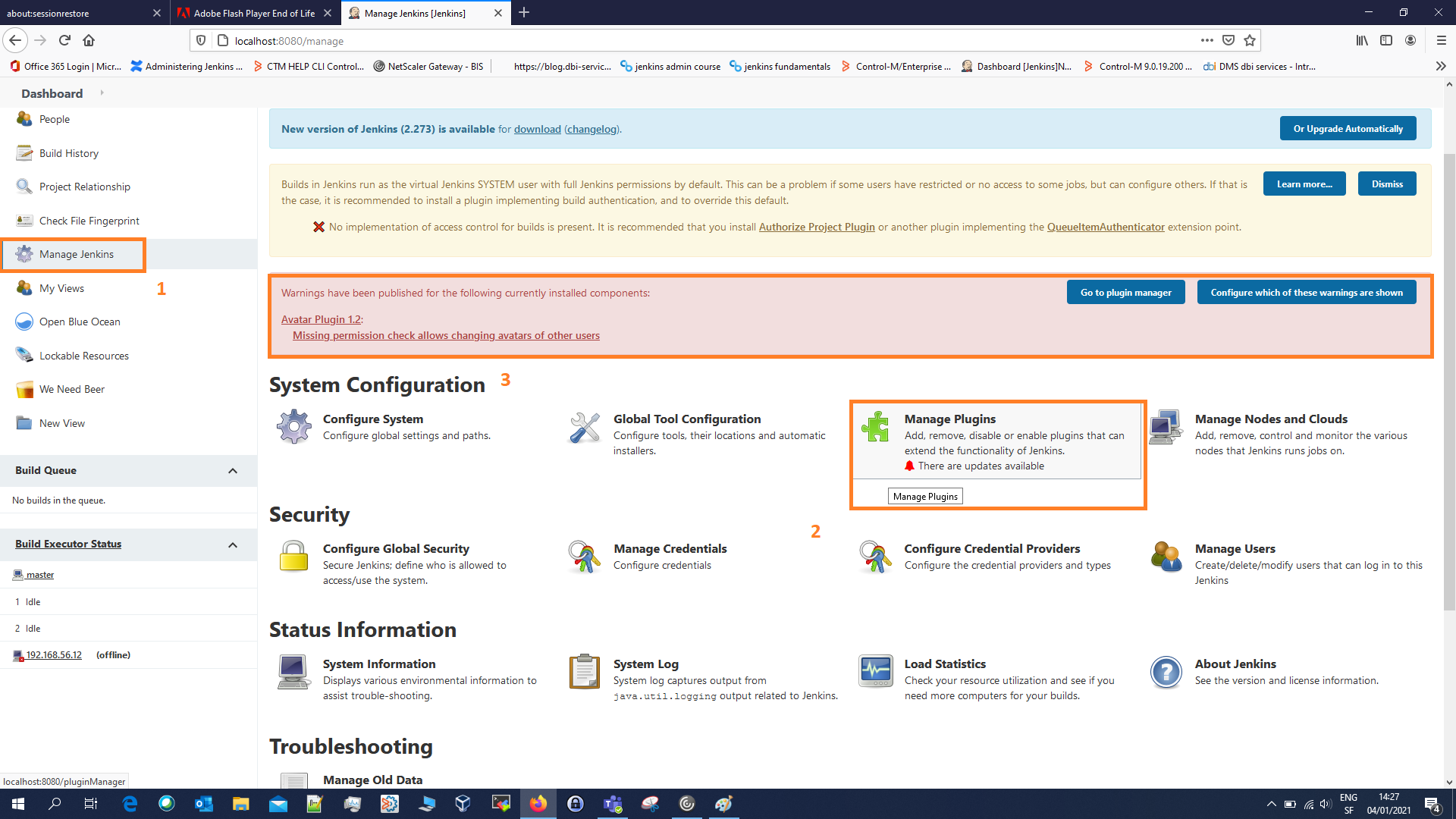
Task: Open the Authorize Project Plugin link
Action: [x=817, y=227]
